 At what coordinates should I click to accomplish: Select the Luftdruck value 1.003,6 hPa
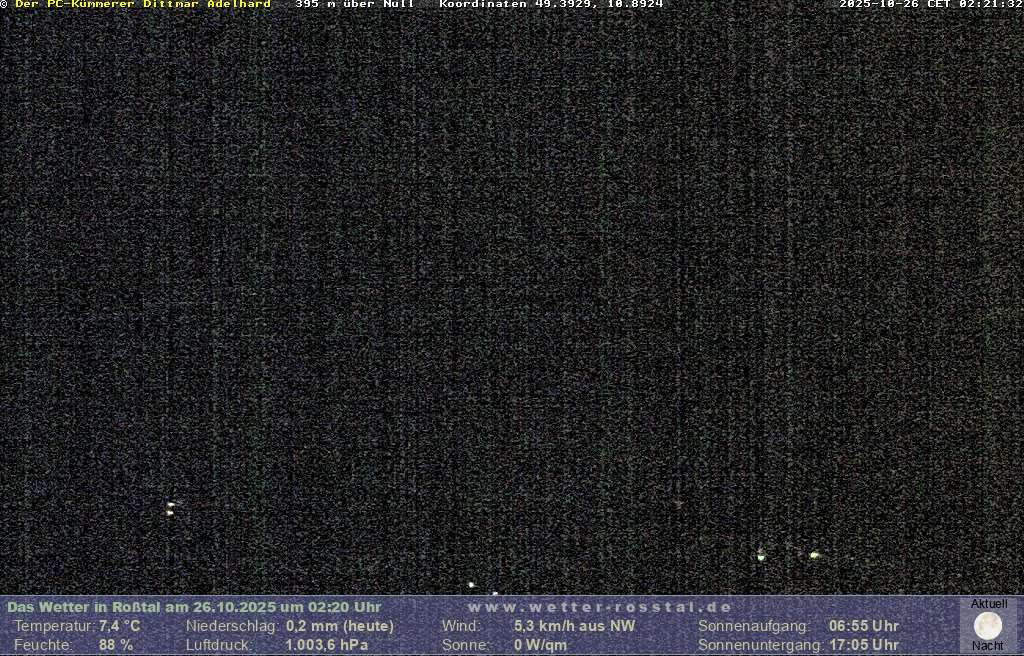(x=327, y=645)
